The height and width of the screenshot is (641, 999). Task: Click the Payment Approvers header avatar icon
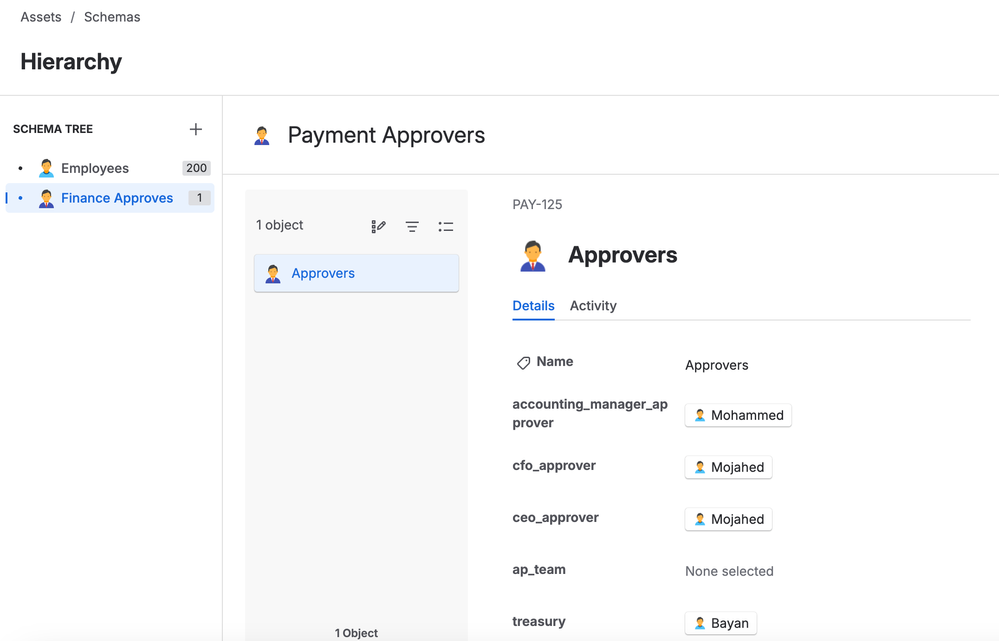pyautogui.click(x=262, y=136)
